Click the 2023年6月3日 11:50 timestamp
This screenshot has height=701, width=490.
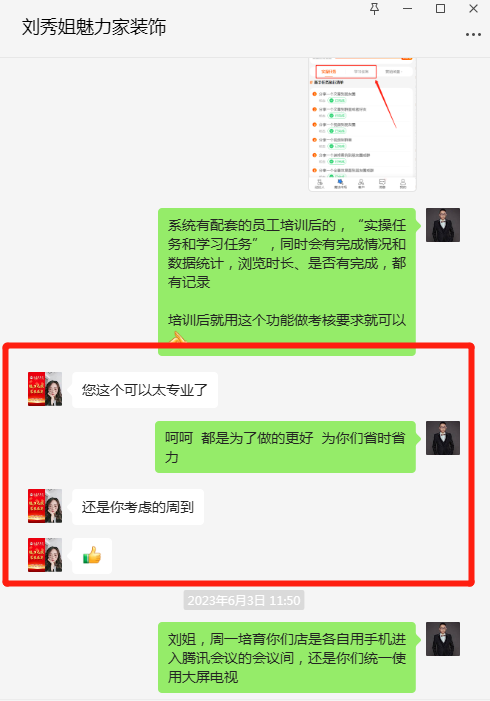pyautogui.click(x=244, y=600)
